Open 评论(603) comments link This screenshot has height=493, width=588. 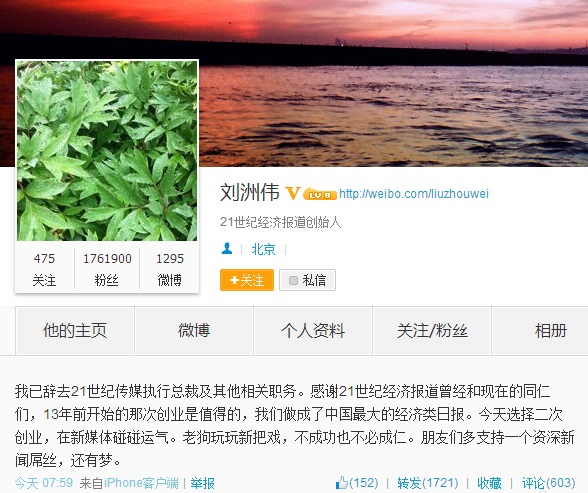[x=548, y=483]
